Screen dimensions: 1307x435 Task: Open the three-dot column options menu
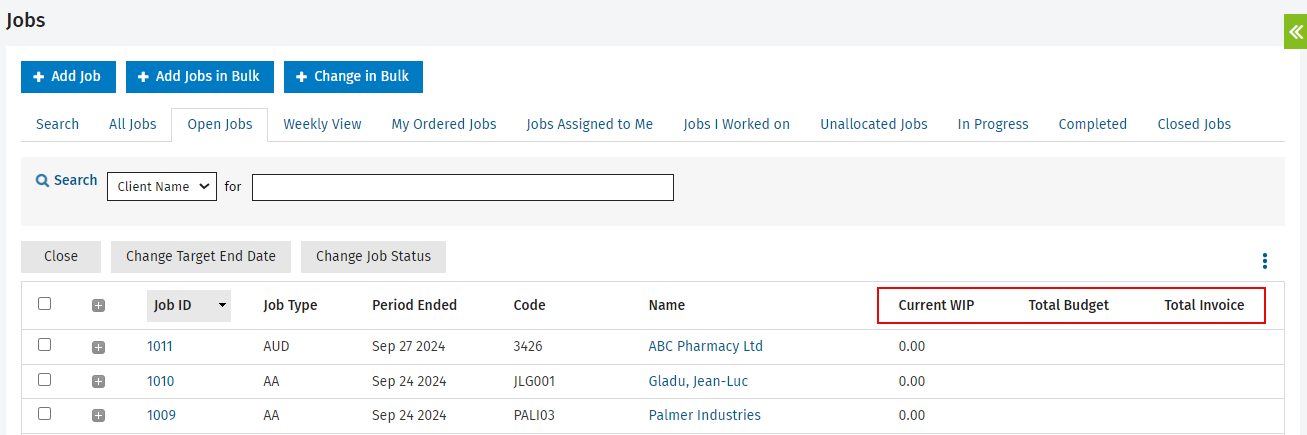(x=1265, y=261)
